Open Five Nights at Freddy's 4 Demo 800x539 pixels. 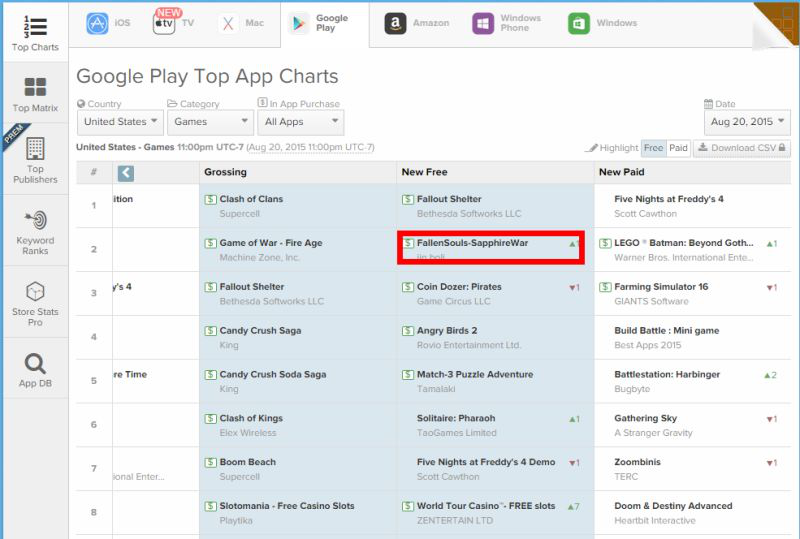tap(486, 462)
